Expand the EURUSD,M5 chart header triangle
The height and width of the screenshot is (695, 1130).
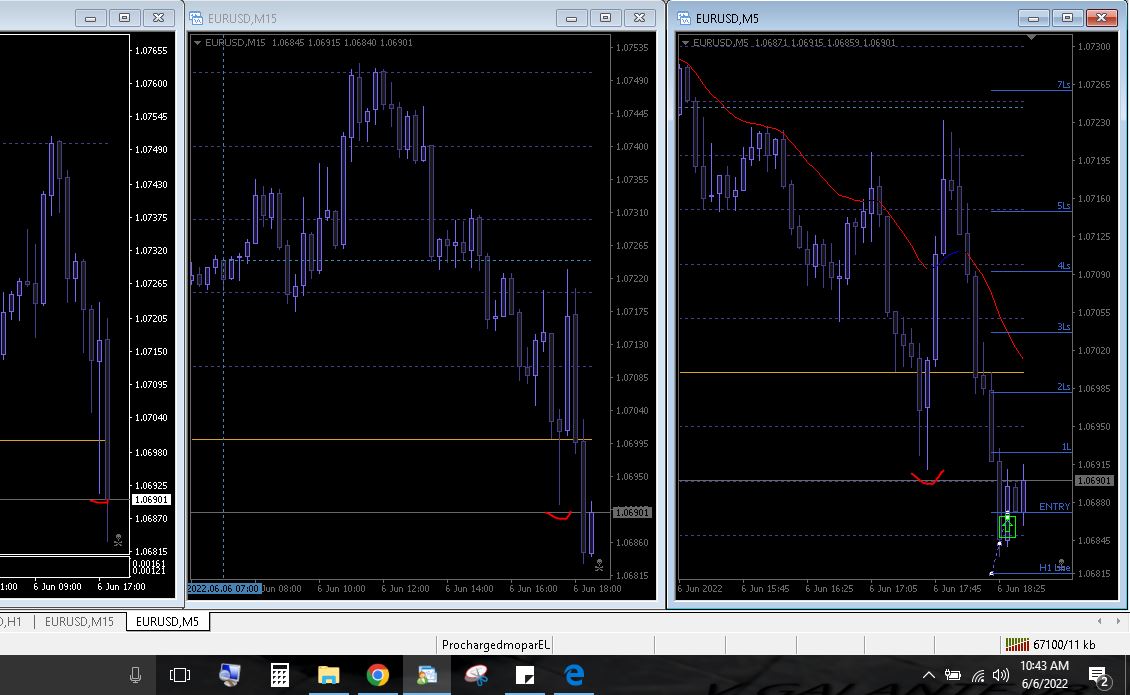(685, 43)
